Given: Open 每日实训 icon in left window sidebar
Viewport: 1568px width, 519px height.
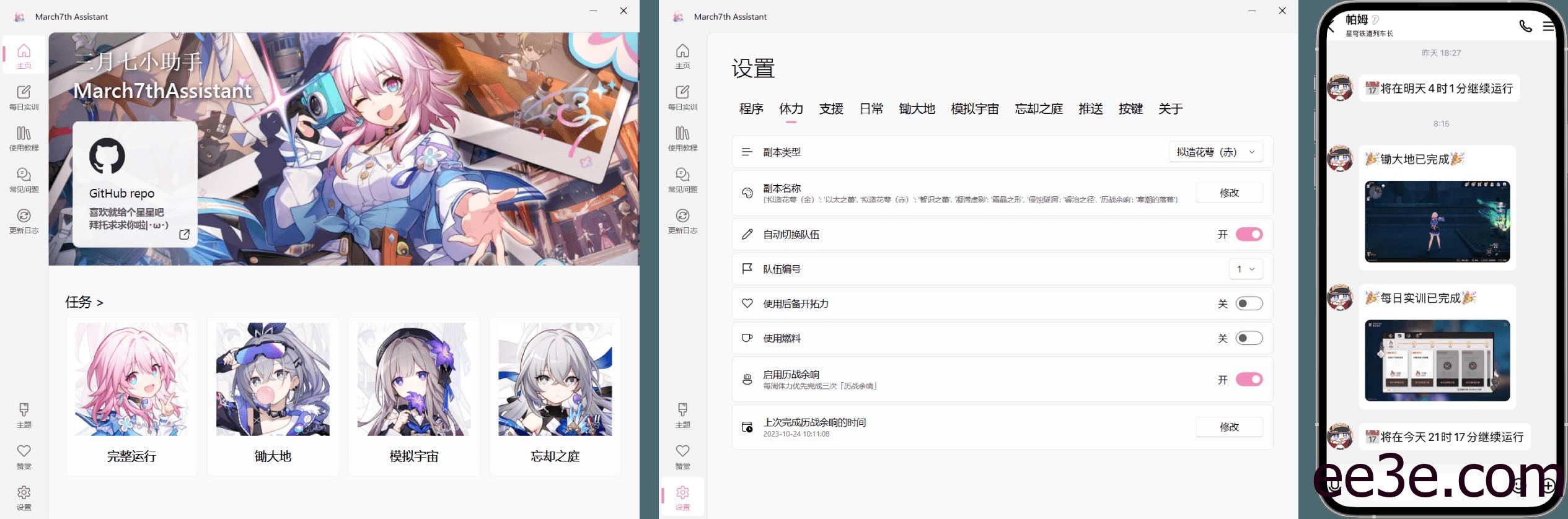Looking at the screenshot, I should 24,97.
